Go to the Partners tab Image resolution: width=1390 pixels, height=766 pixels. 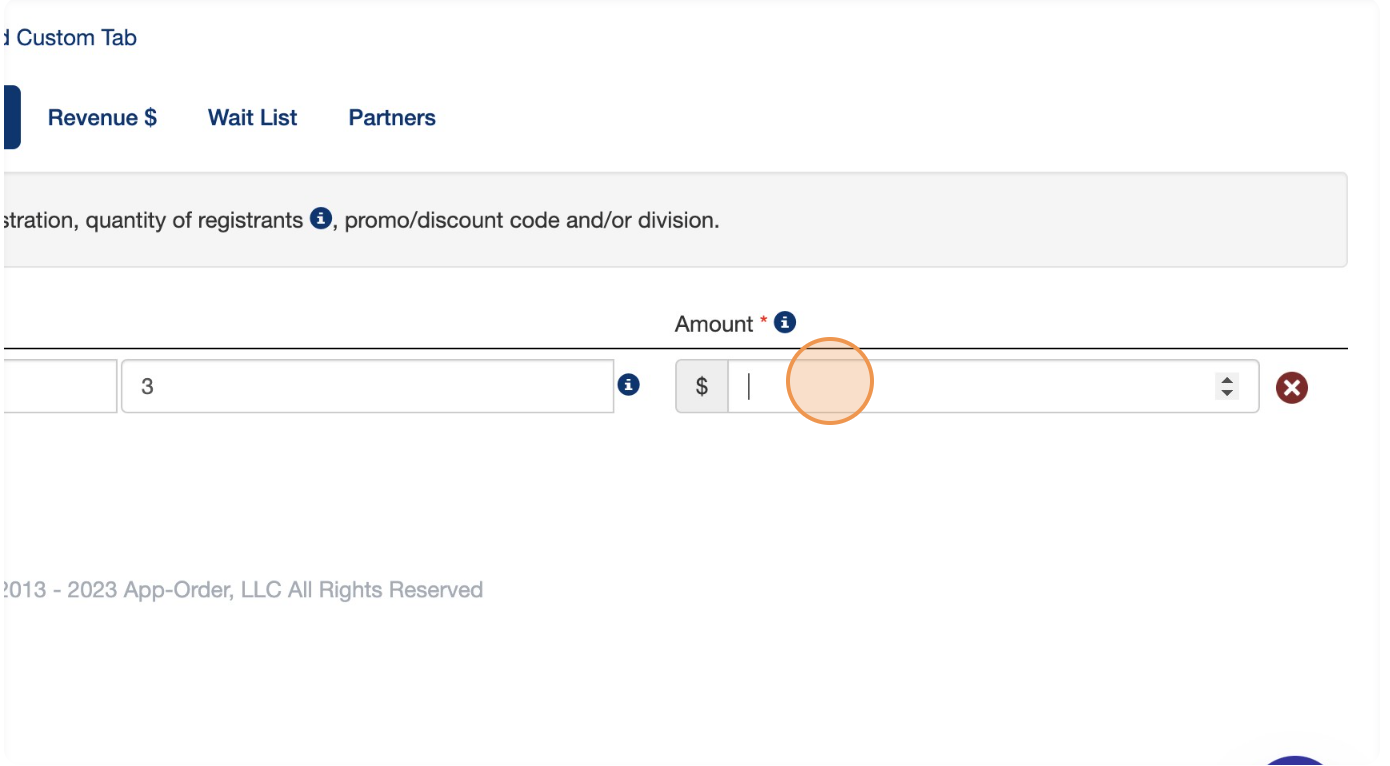[392, 117]
